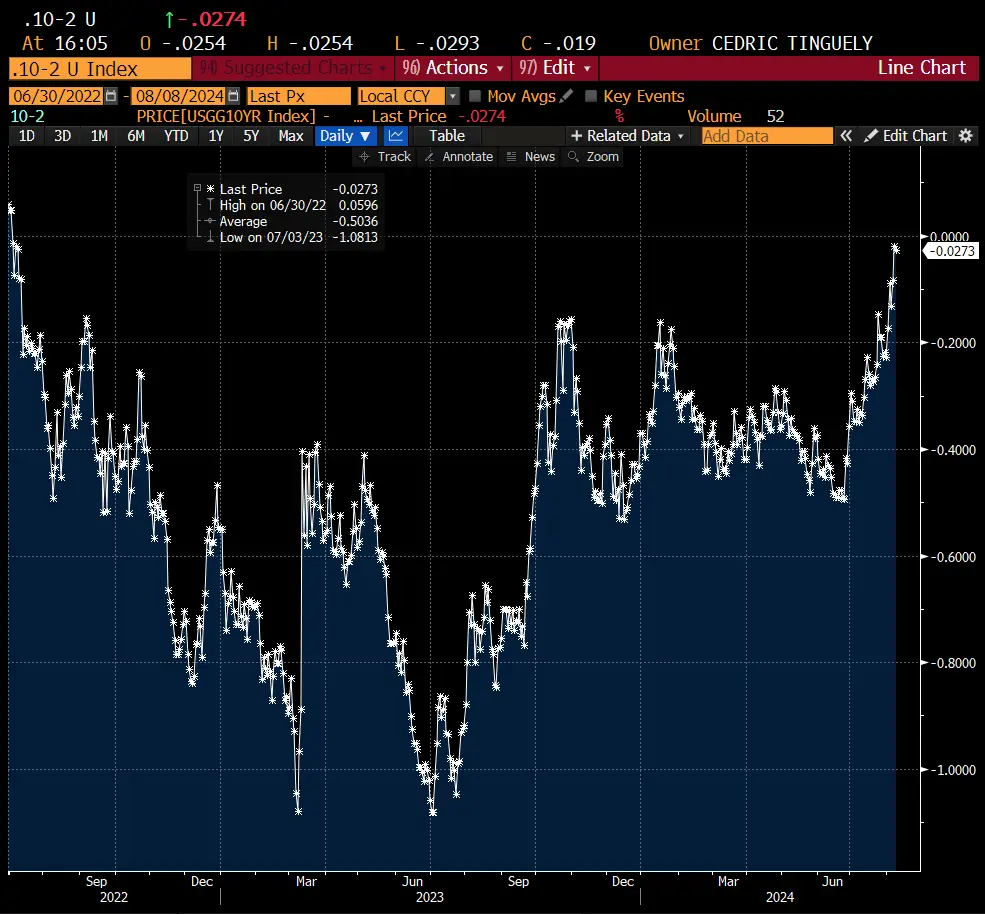Click the Add Data input field
The width and height of the screenshot is (985, 914).
[767, 136]
